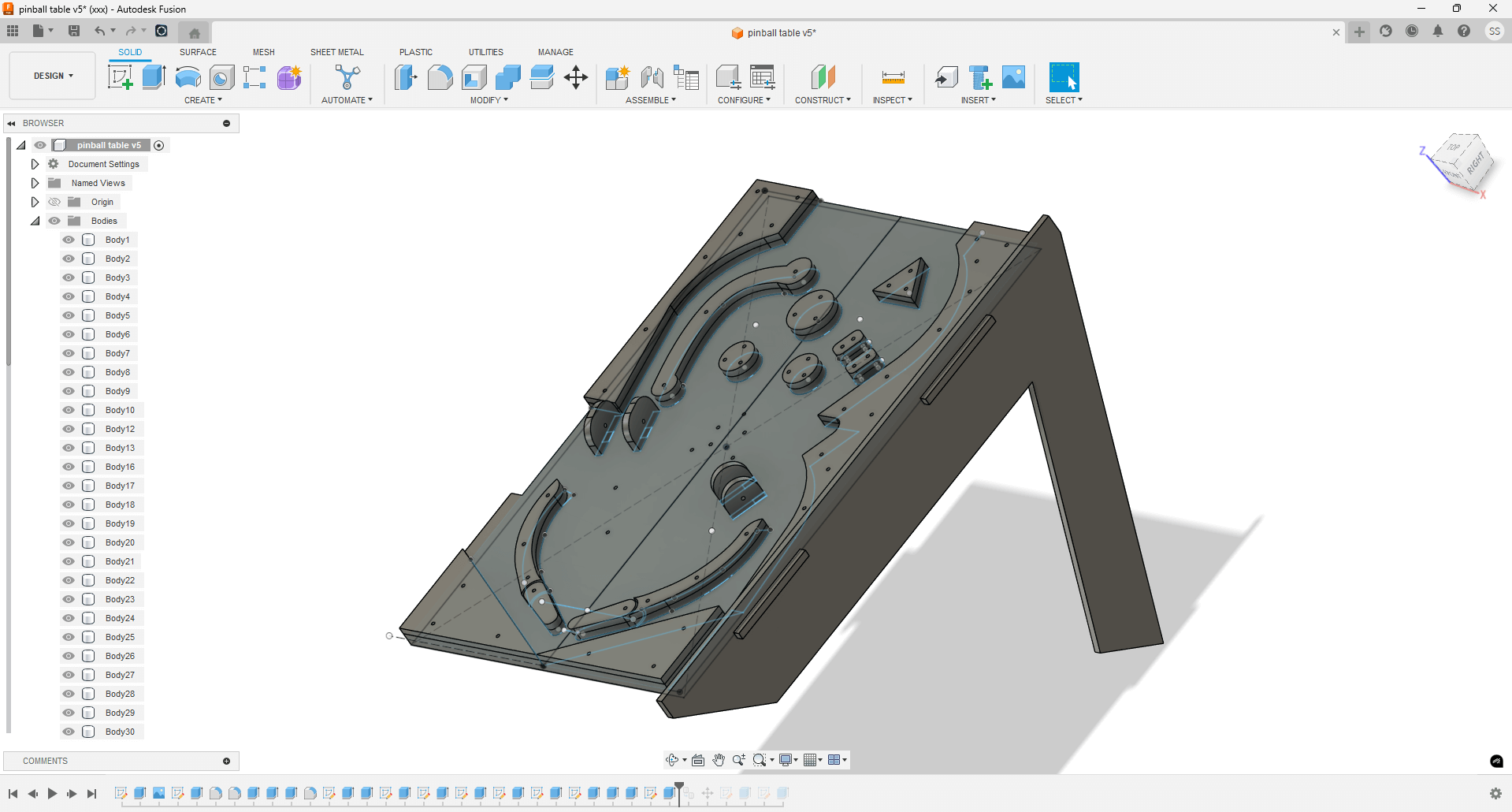
Task: Open the INSPECT dropdown menu
Action: 893,100
